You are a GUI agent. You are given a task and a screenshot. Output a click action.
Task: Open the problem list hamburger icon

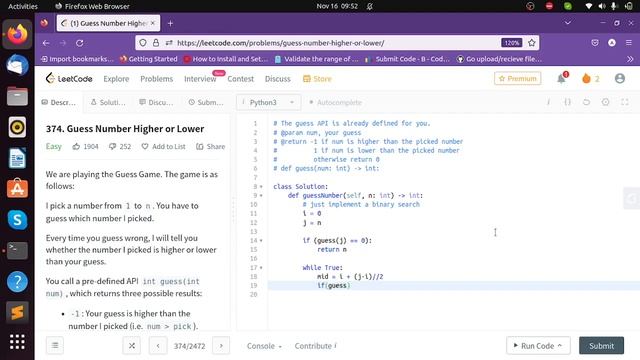tap(55, 346)
